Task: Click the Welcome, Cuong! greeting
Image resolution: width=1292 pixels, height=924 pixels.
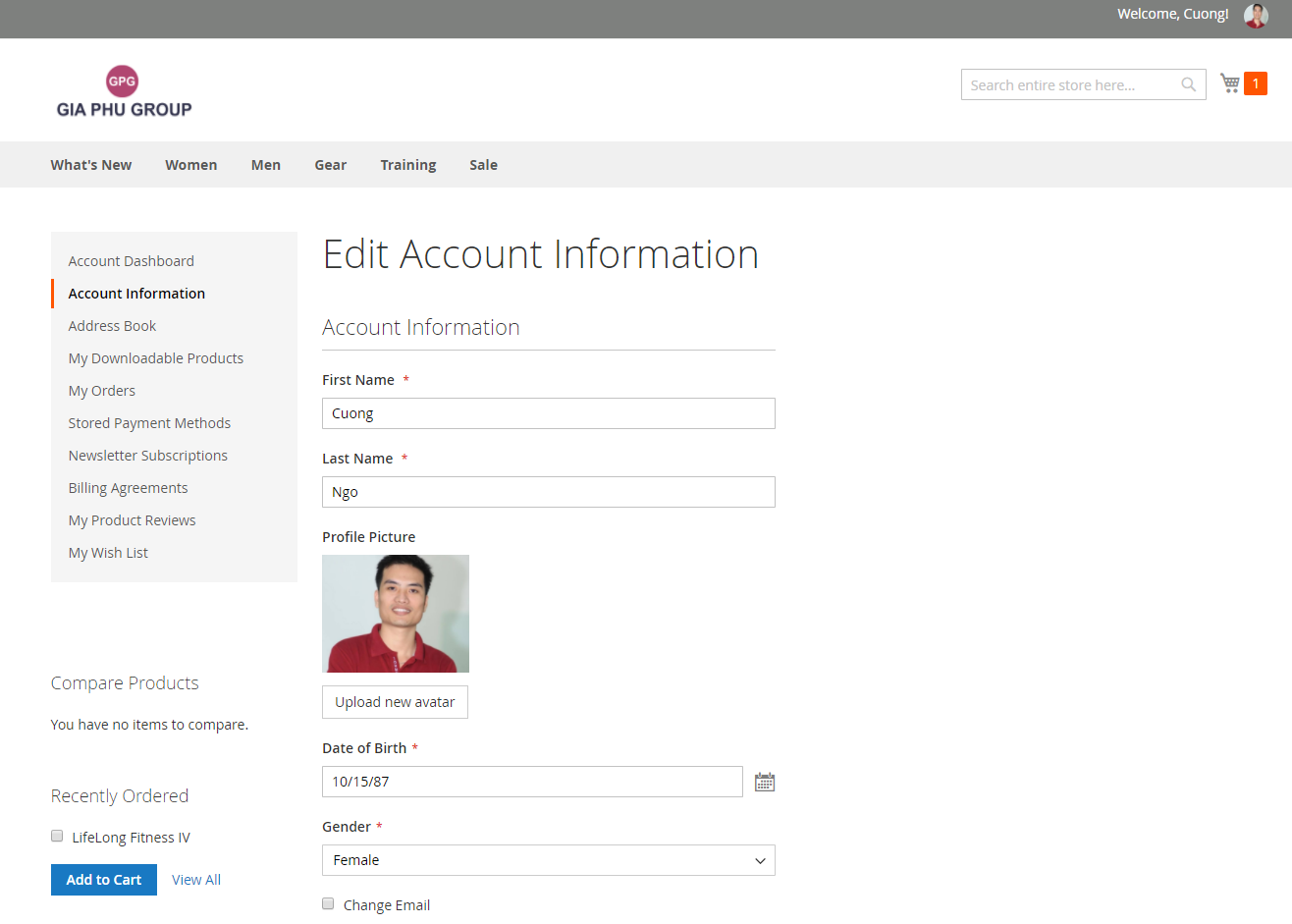Action: [x=1172, y=14]
